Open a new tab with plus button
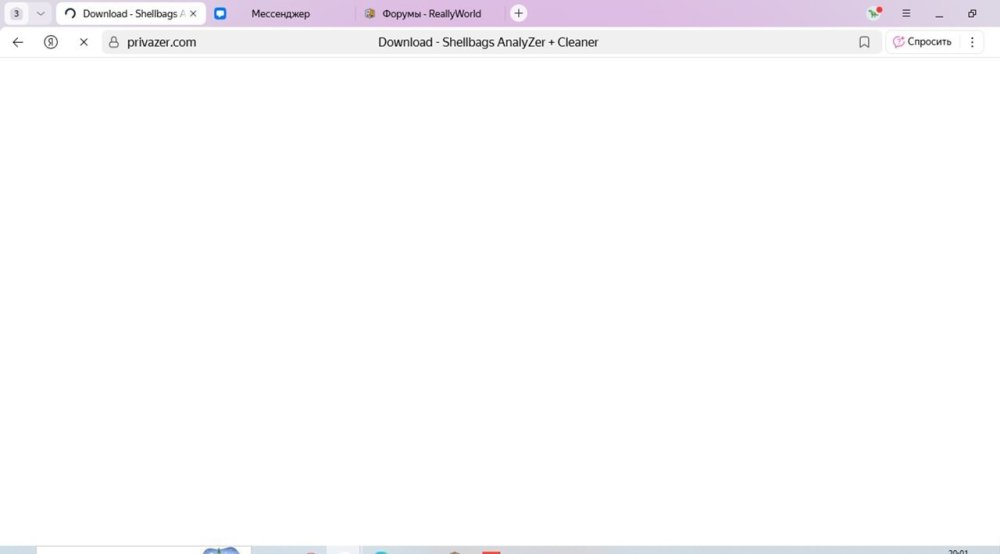The height and width of the screenshot is (554, 1000). pyautogui.click(x=518, y=13)
